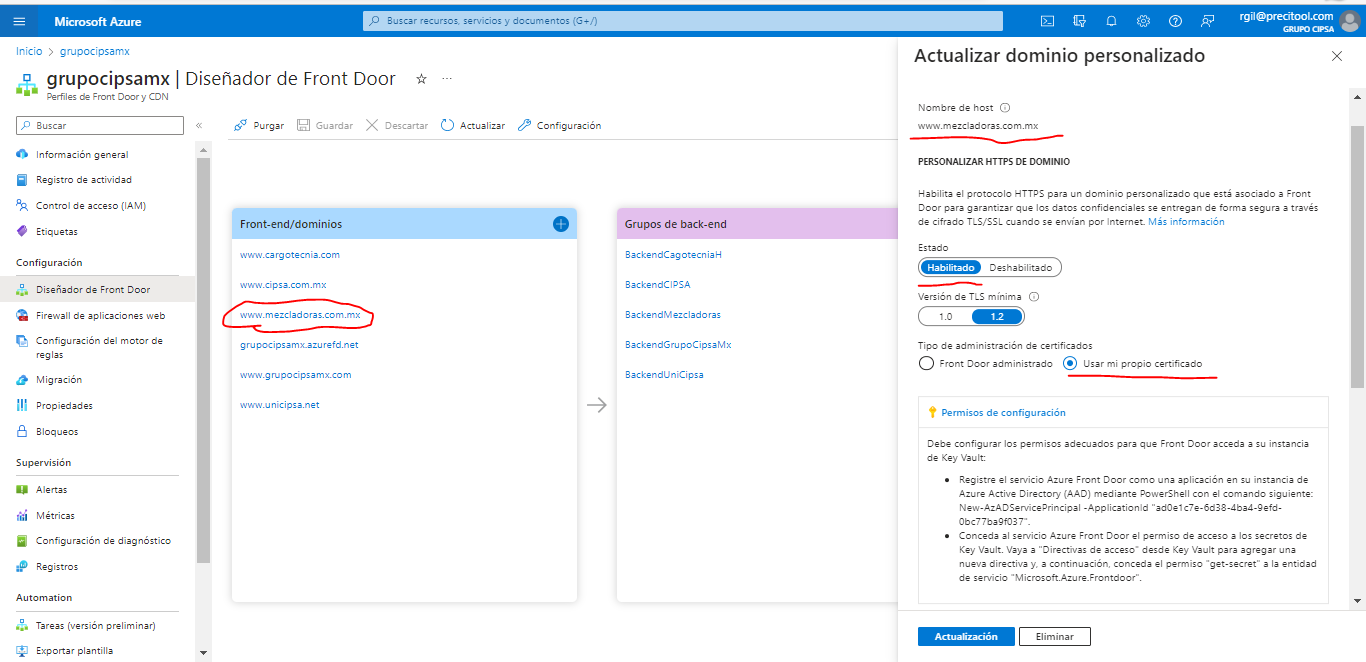Open grupocipsamx.azurefd.net front-end domain
Screen dimensions: 1366x662
point(299,345)
